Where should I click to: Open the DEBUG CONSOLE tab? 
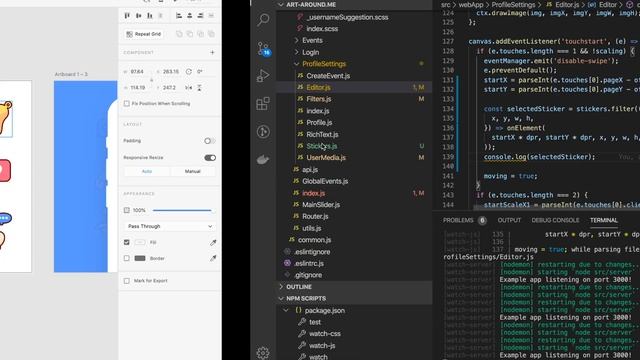point(555,220)
